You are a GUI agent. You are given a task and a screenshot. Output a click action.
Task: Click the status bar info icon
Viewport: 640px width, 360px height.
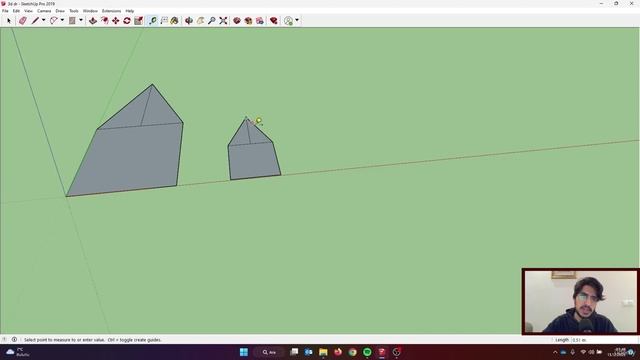14,340
